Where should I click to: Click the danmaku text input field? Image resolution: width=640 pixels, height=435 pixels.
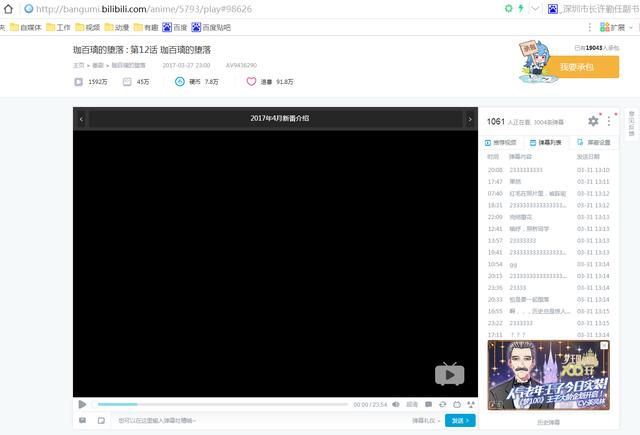pyautogui.click(x=261, y=420)
